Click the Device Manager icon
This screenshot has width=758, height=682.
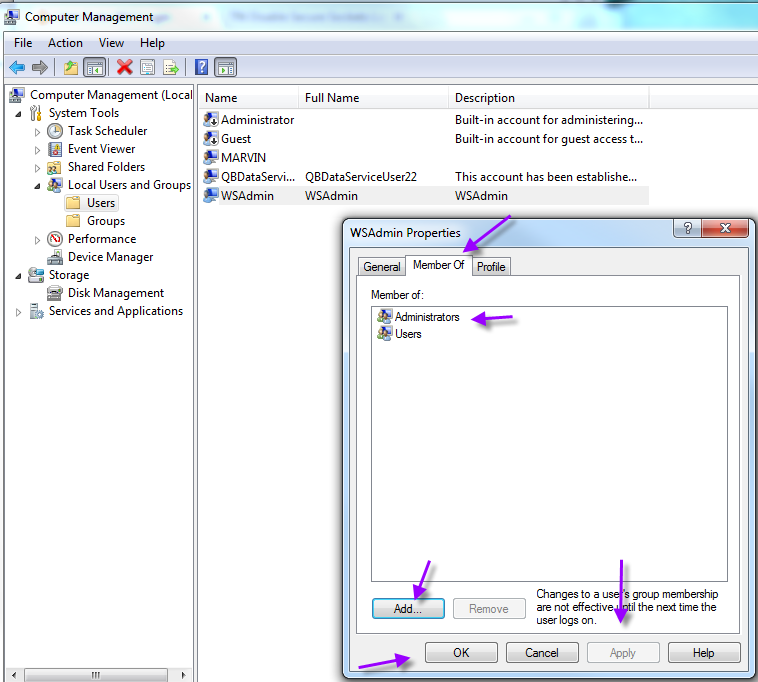(55, 257)
